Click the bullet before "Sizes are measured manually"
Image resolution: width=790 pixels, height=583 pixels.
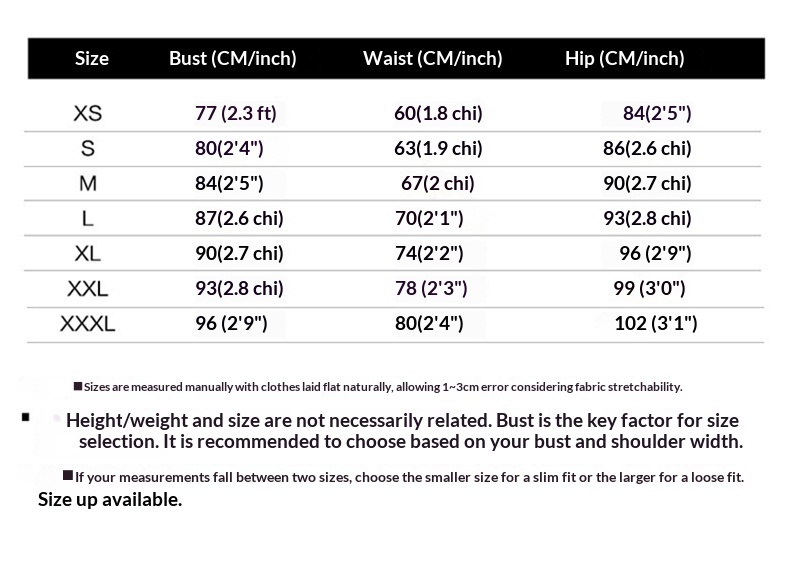[78, 386]
